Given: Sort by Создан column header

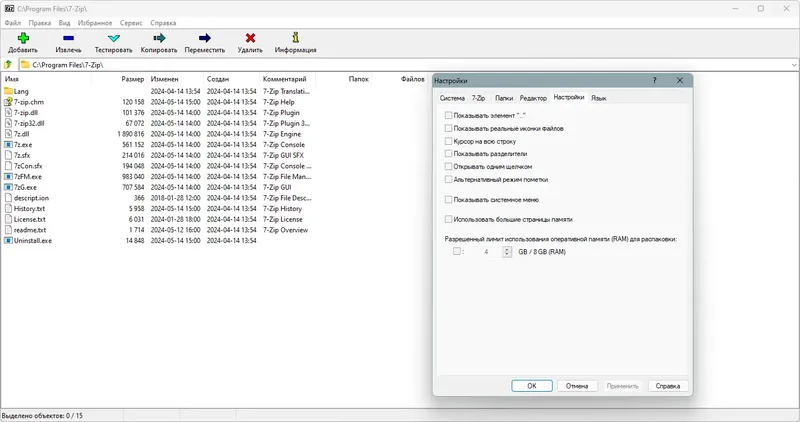Looking at the screenshot, I should [231, 79].
